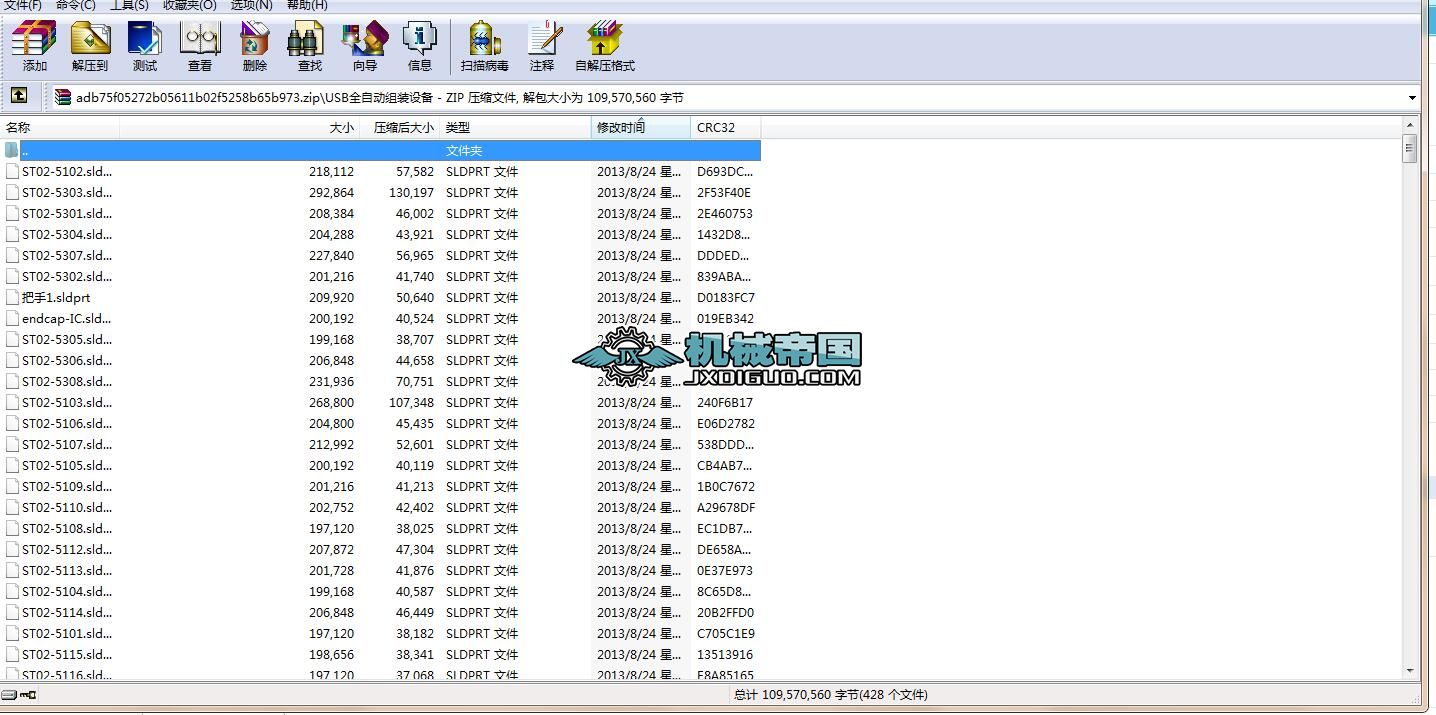Select file ST02-5306.sld...
Screen dimensions: 1436x715
pyautogui.click(x=67, y=360)
